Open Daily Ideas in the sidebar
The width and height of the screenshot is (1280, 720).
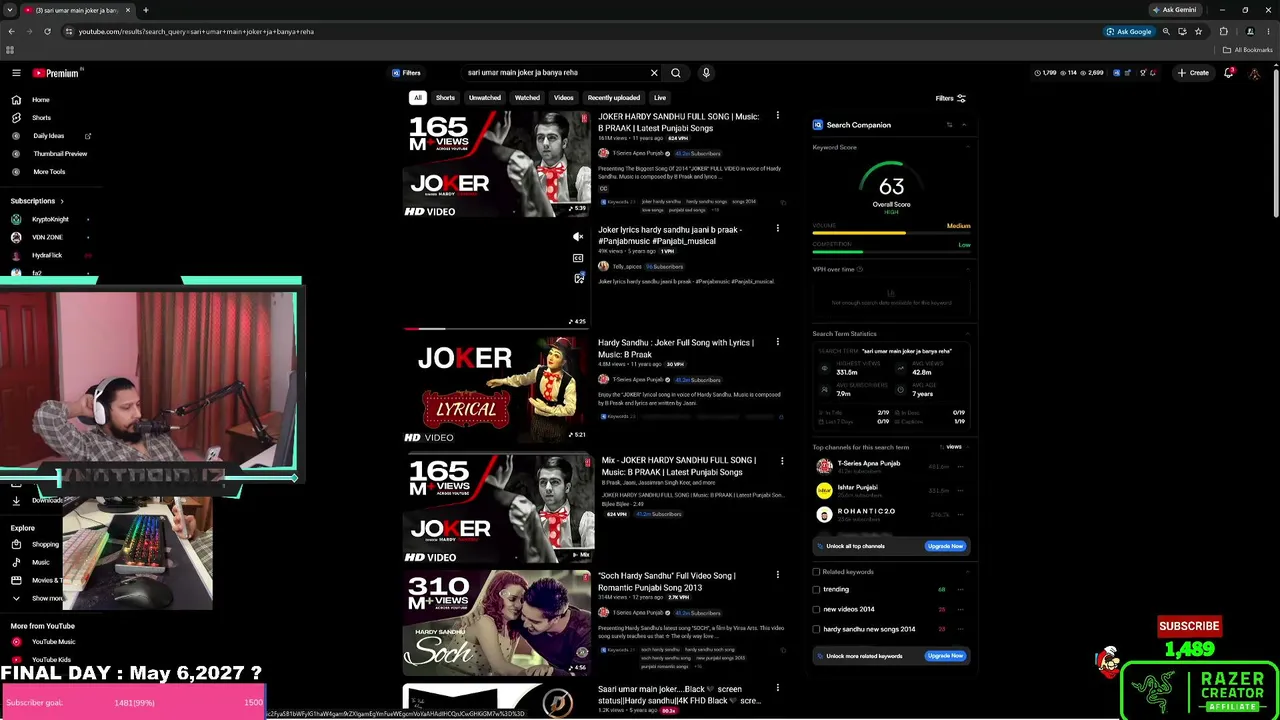(x=48, y=136)
